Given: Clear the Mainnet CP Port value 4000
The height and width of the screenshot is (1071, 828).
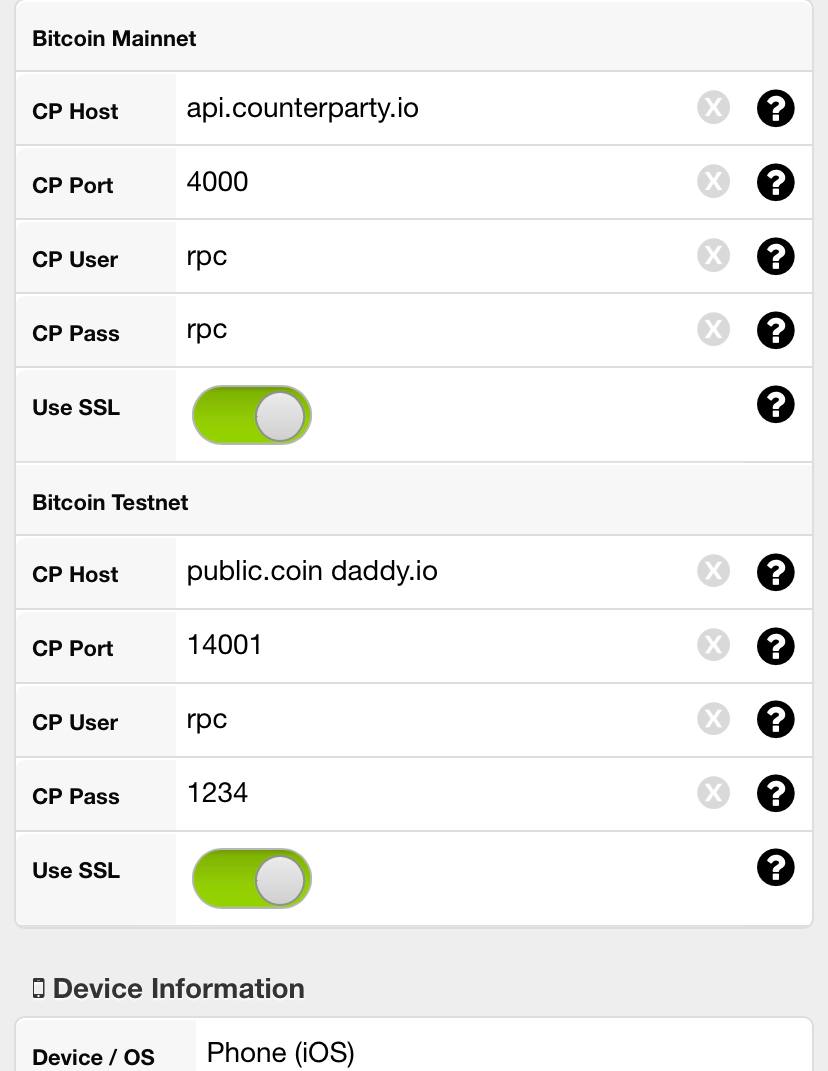Looking at the screenshot, I should tap(713, 182).
